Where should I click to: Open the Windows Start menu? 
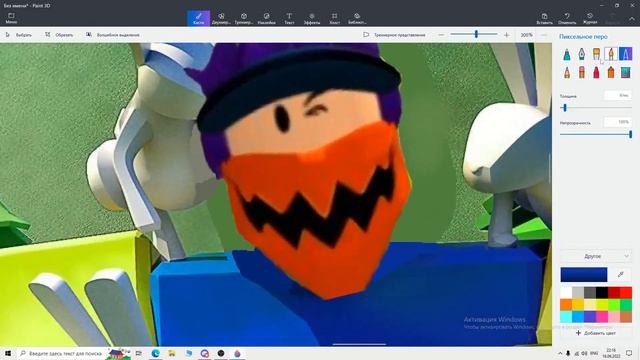8,353
